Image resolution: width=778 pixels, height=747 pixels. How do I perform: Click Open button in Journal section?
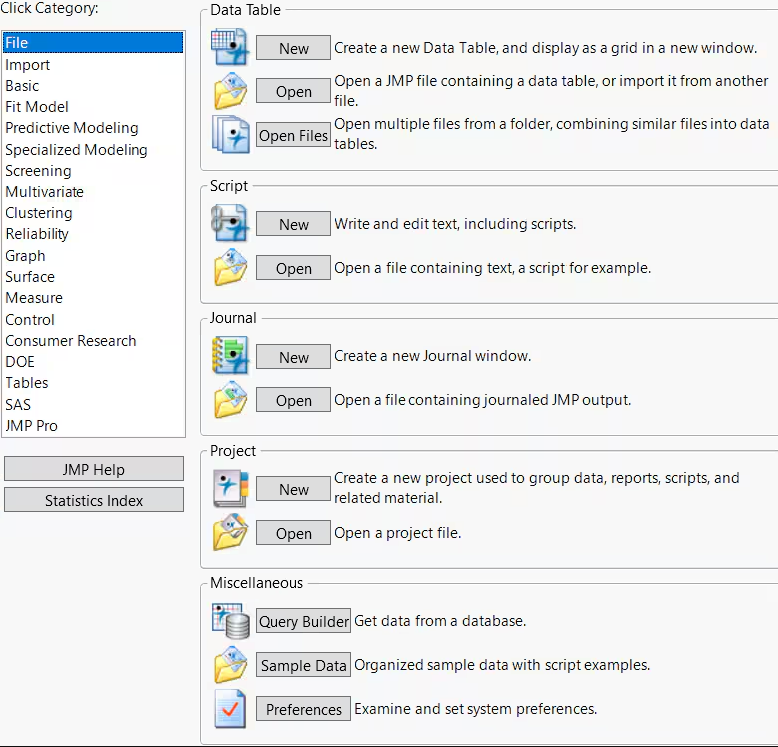pyautogui.click(x=293, y=400)
